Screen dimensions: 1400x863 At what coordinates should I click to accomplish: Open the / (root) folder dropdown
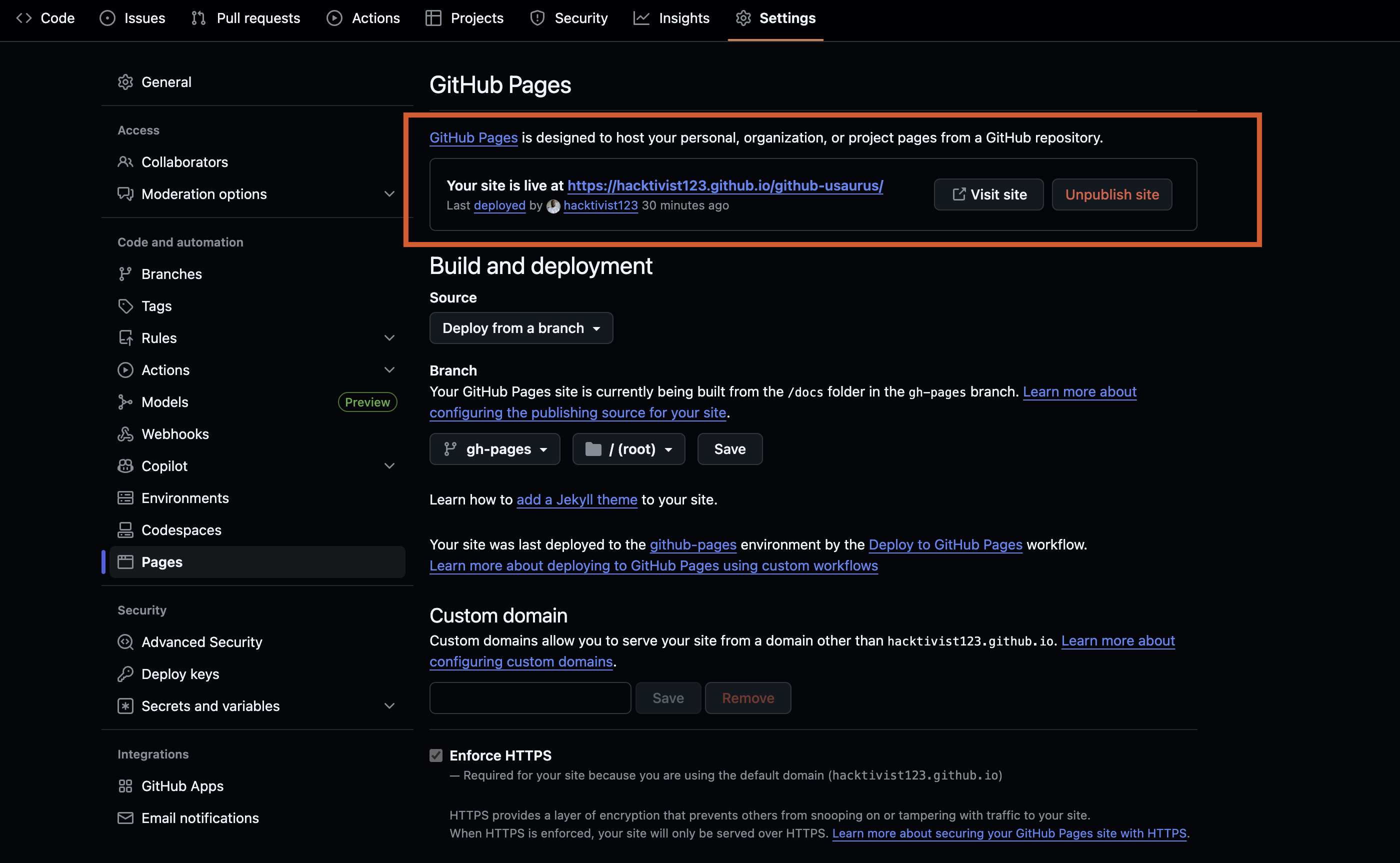click(628, 449)
